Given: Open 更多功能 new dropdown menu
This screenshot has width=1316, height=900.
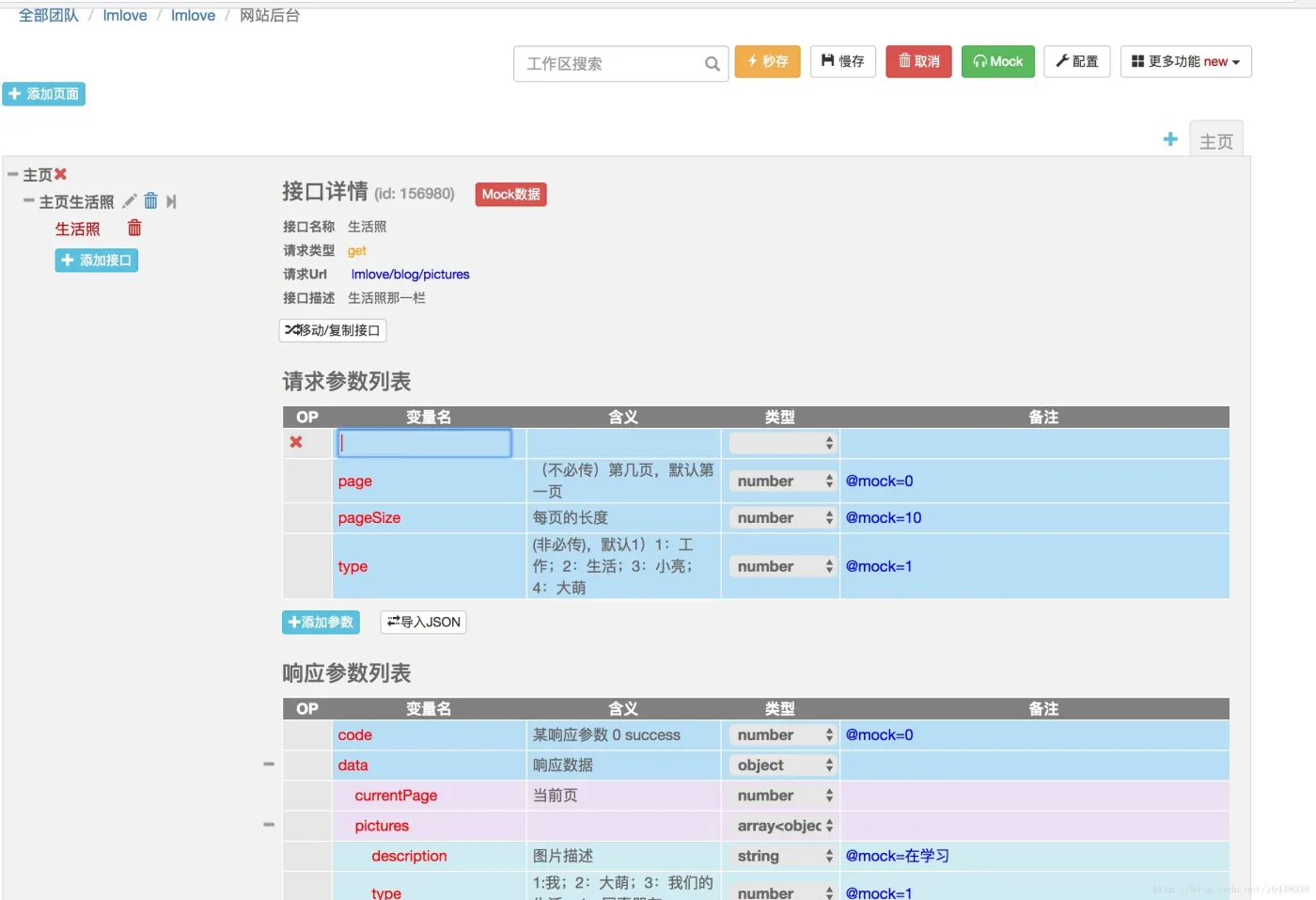Looking at the screenshot, I should pyautogui.click(x=1185, y=61).
